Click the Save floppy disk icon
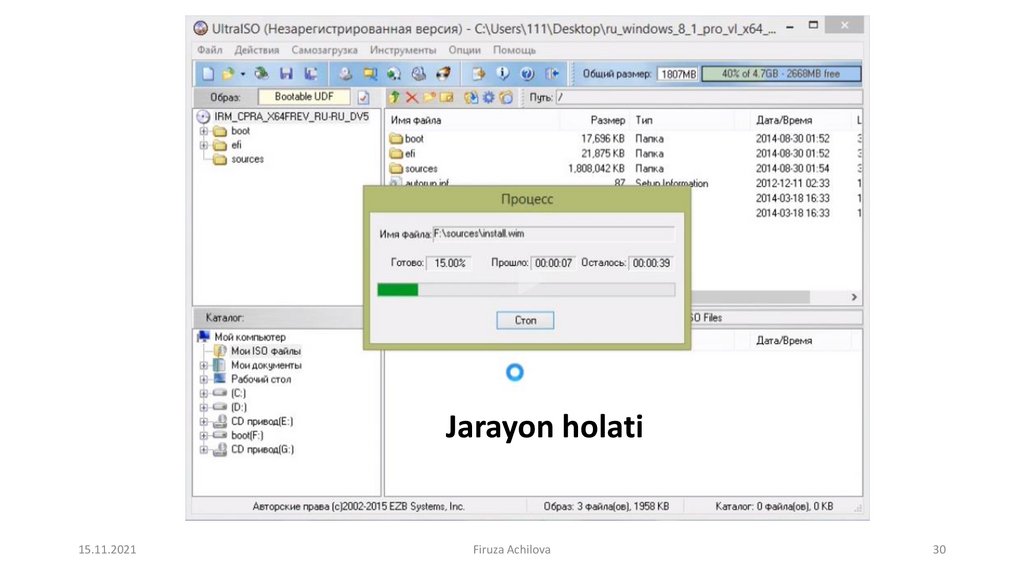 [286, 74]
